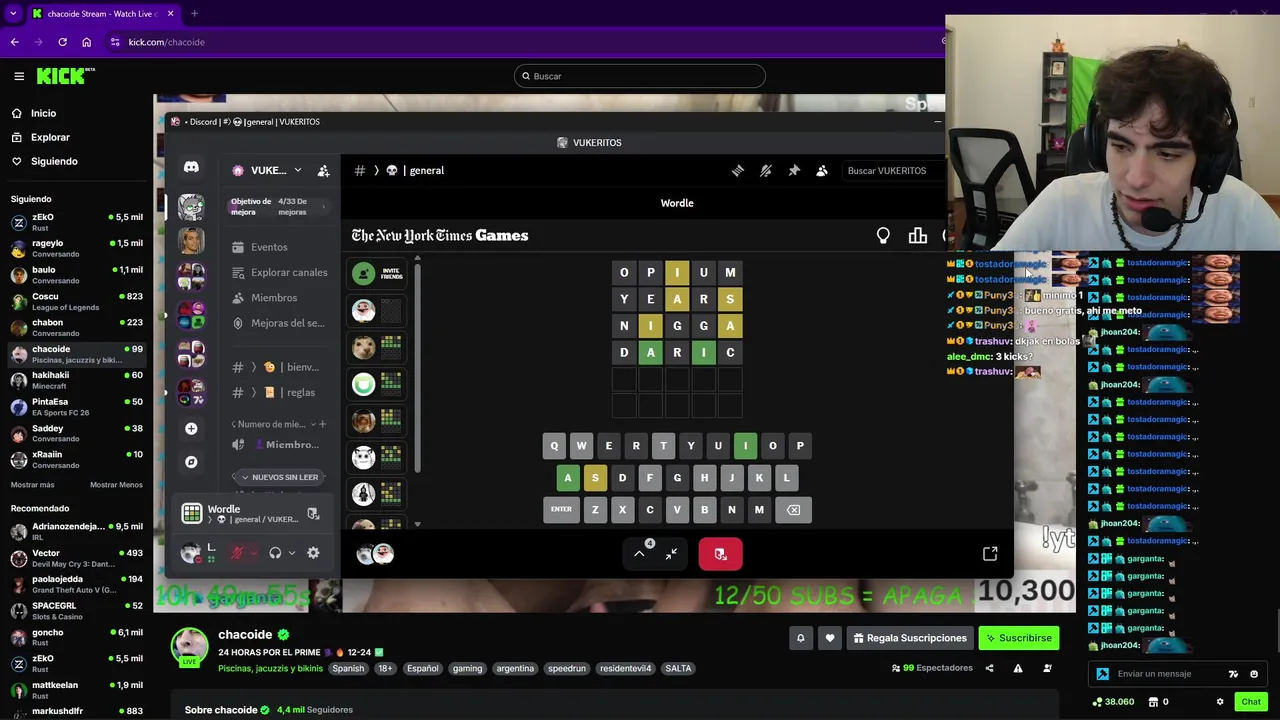Open Wordle statistics bar chart icon

917,236
